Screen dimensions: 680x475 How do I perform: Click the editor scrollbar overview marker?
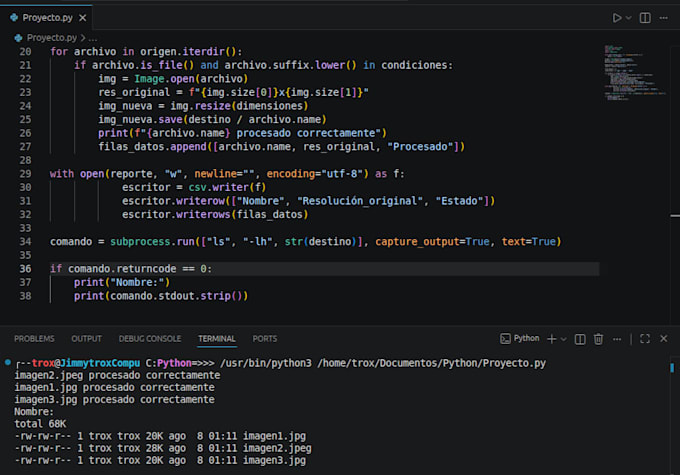click(675, 216)
